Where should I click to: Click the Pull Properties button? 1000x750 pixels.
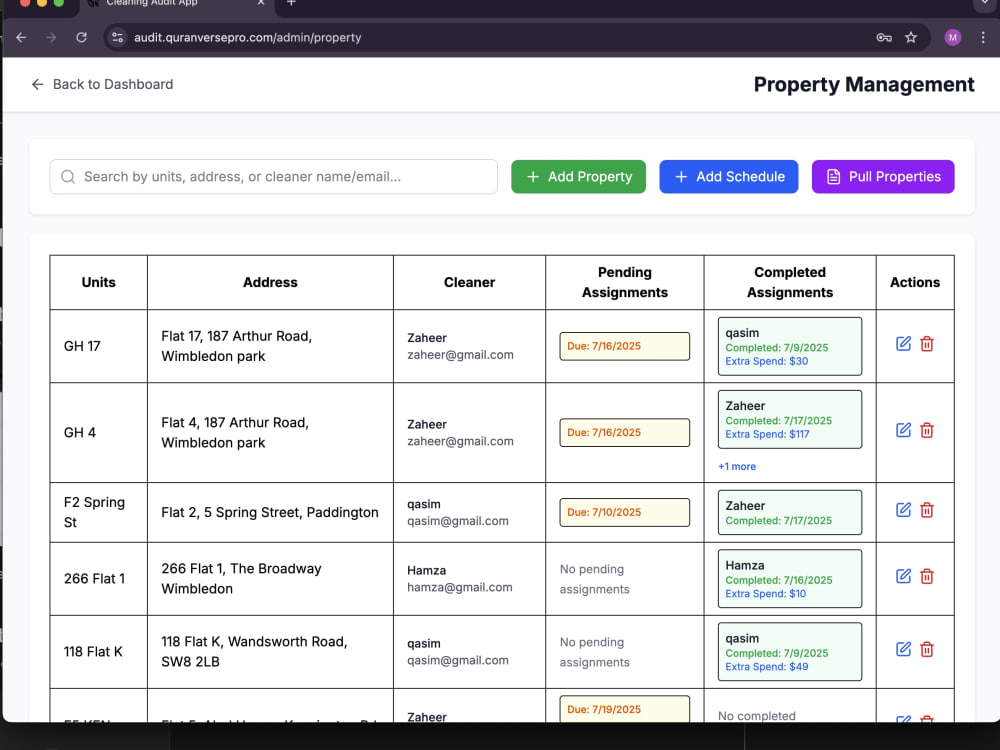[x=883, y=177]
